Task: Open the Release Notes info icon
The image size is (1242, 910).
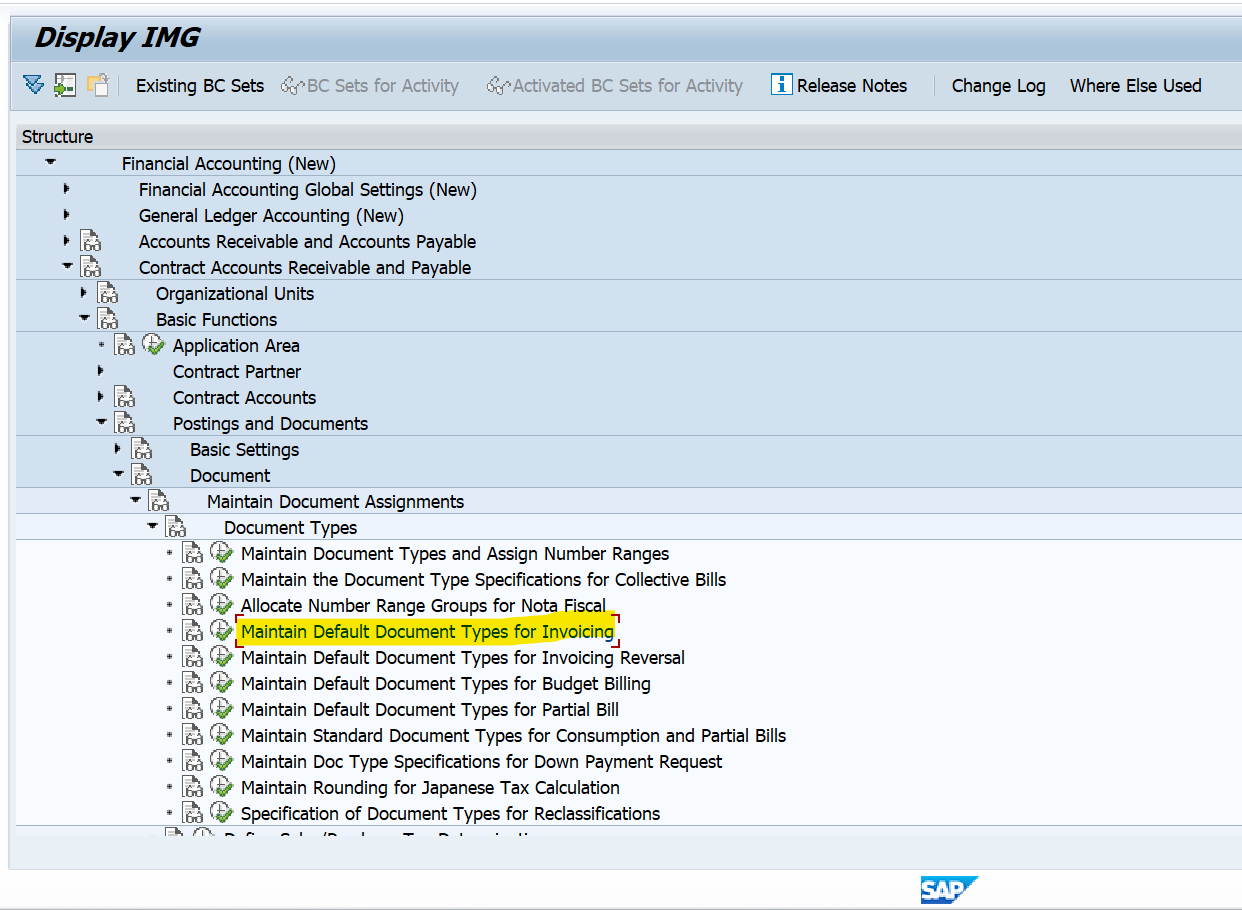Action: click(782, 85)
